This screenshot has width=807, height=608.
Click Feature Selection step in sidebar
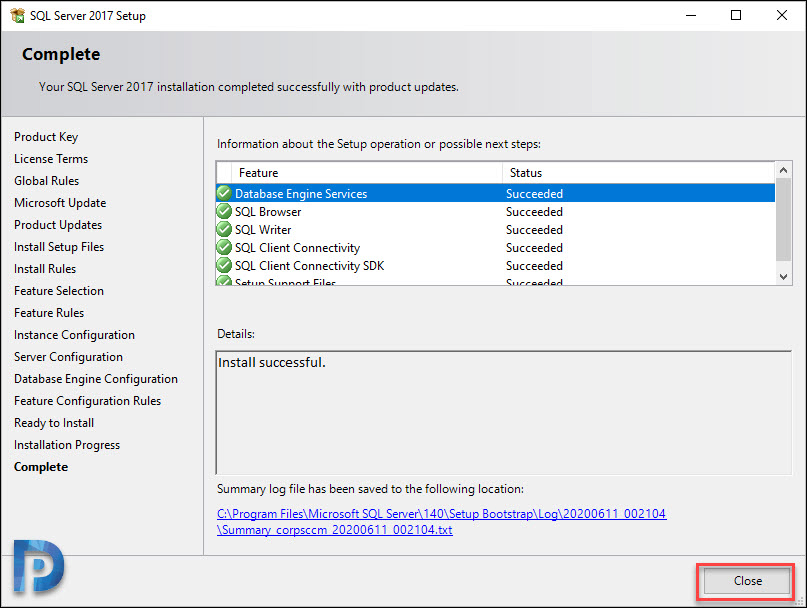coord(59,291)
